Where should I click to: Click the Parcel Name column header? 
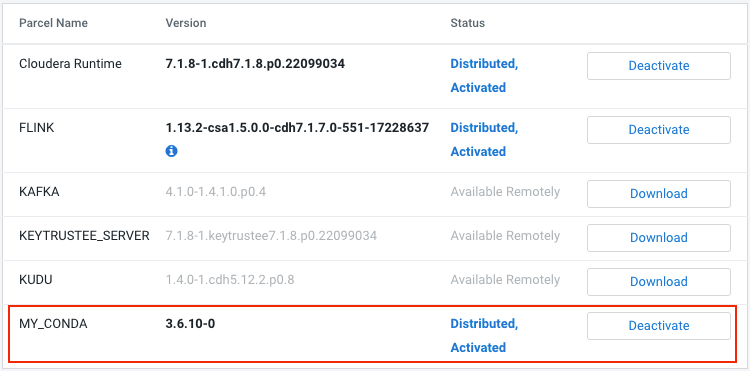[54, 23]
